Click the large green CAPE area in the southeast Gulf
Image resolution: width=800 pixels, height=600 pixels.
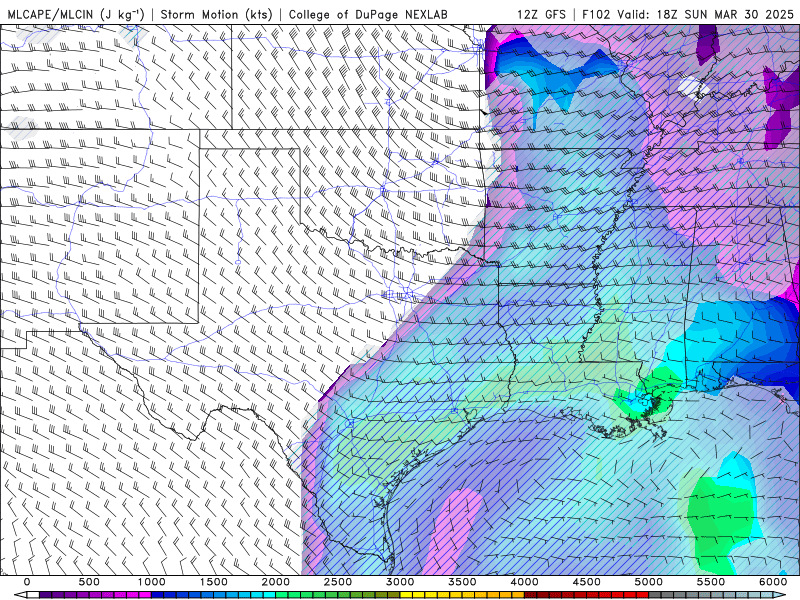click(719, 520)
